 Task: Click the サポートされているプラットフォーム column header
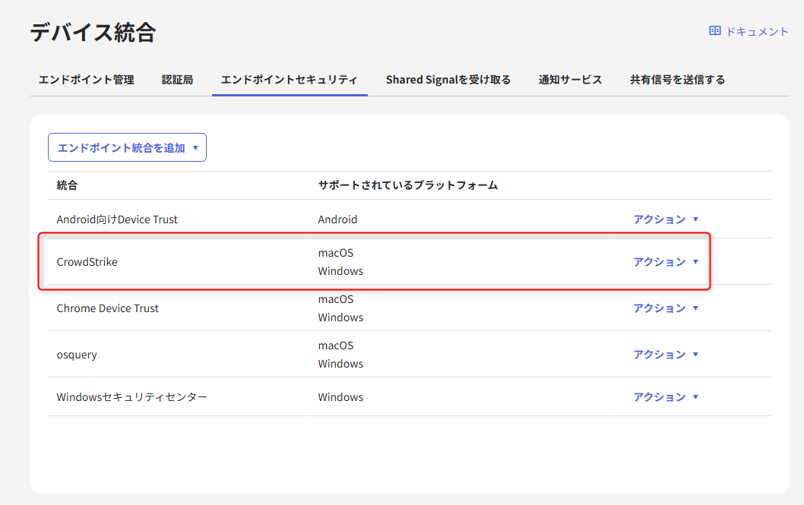pos(408,185)
